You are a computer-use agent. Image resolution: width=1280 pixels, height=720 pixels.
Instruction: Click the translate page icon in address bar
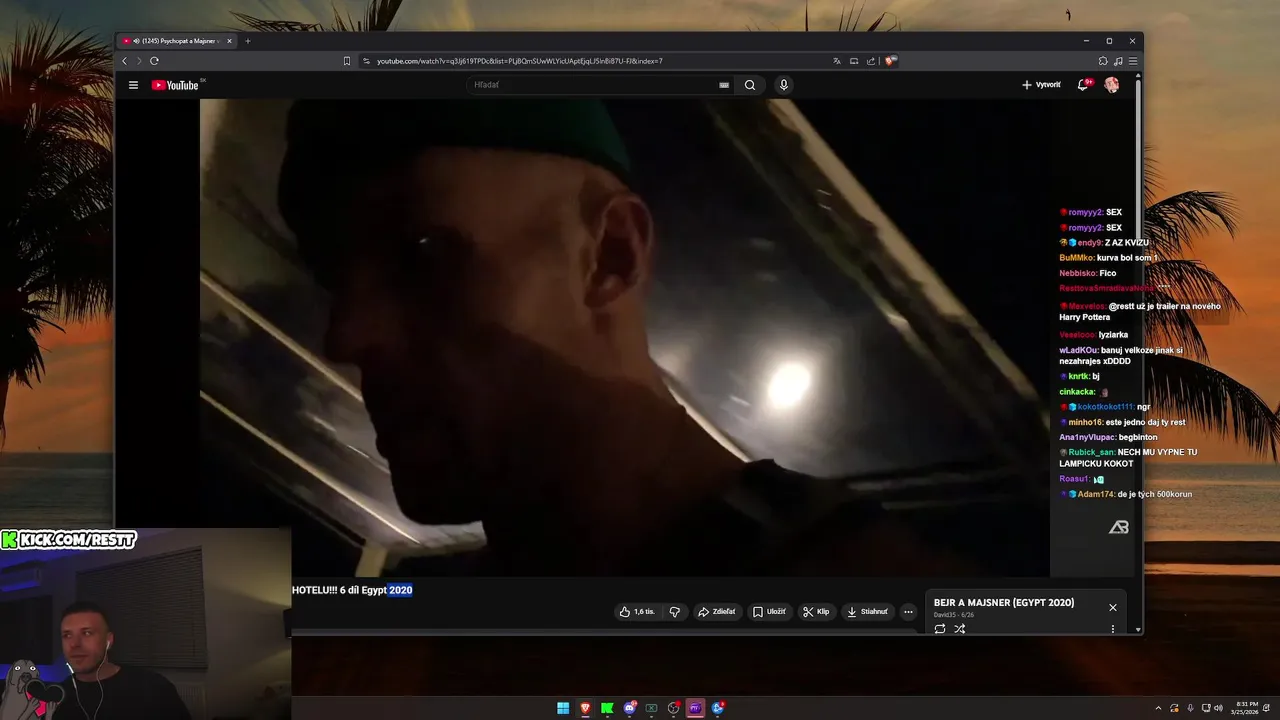click(x=837, y=61)
